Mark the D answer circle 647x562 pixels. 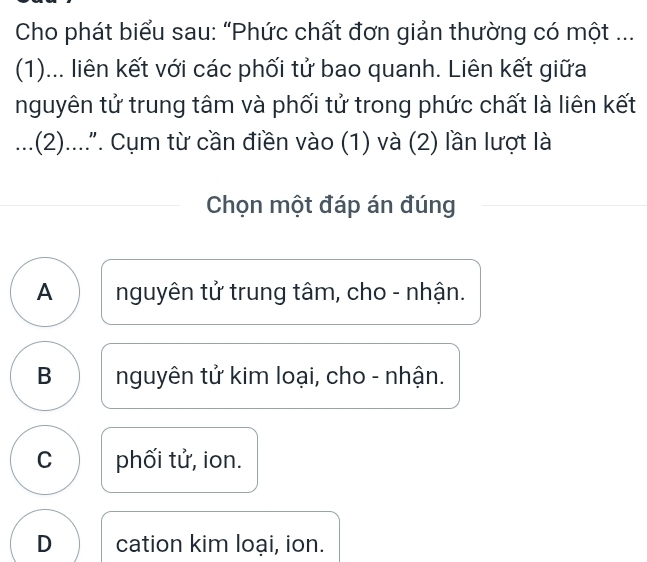click(x=44, y=543)
